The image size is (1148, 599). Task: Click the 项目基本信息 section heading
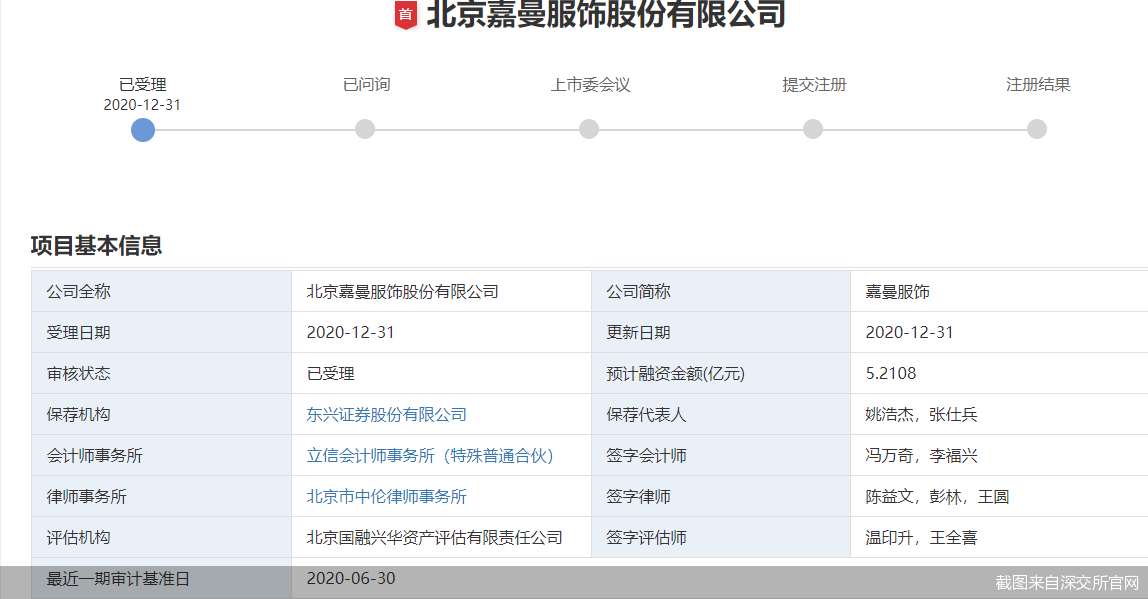point(96,245)
